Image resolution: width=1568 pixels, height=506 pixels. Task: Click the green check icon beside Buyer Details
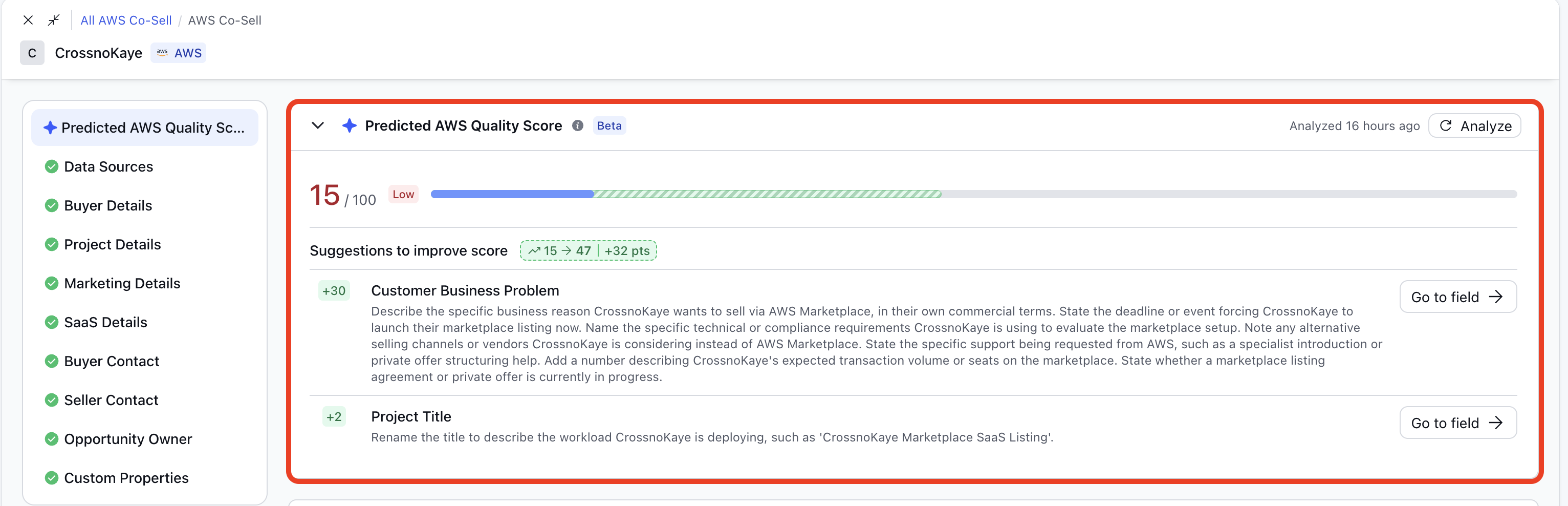click(52, 205)
